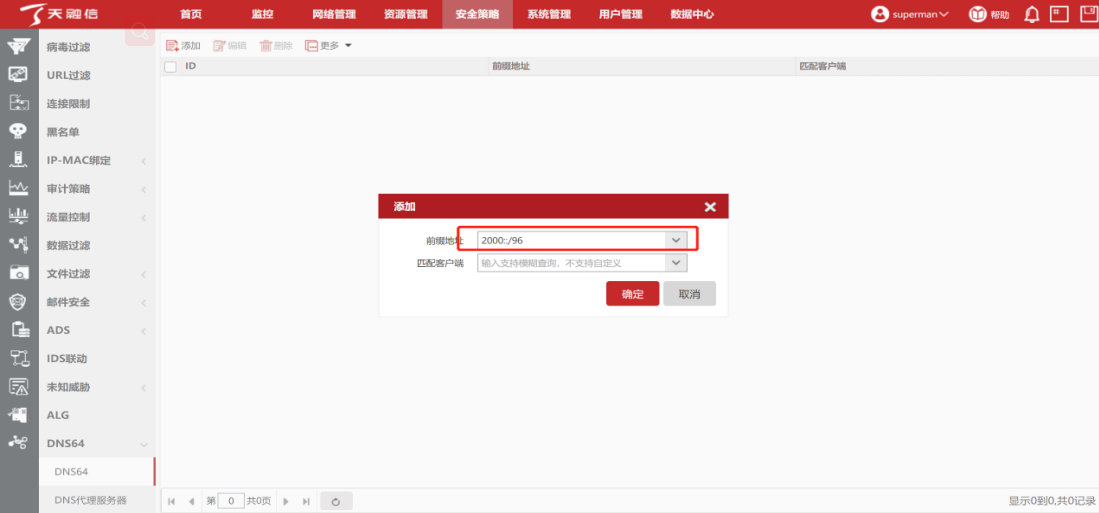The height and width of the screenshot is (513, 1099).
Task: Click the IDS linkage sidebar icon
Action: click(x=19, y=358)
